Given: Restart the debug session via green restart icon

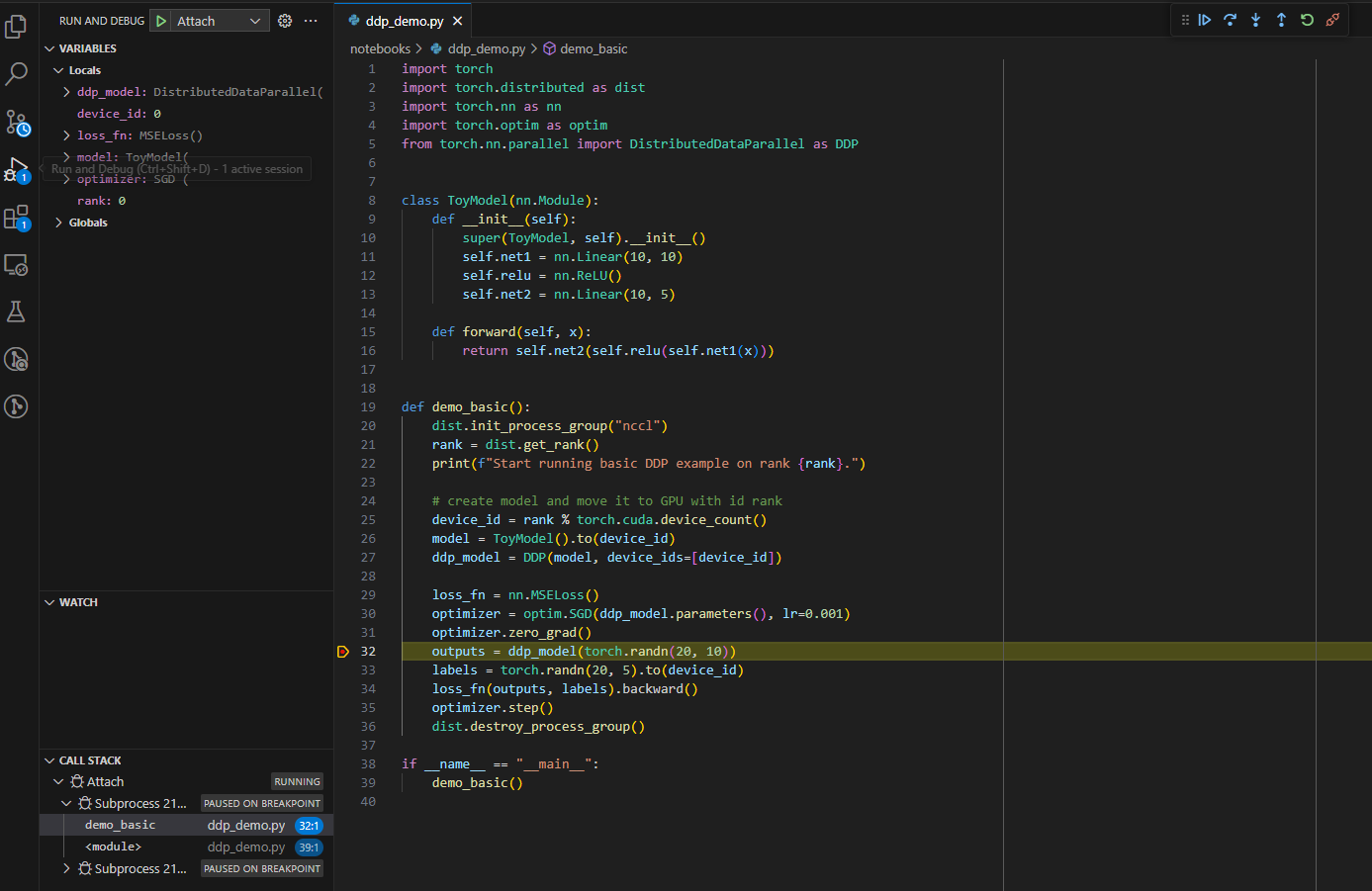Looking at the screenshot, I should click(1306, 20).
